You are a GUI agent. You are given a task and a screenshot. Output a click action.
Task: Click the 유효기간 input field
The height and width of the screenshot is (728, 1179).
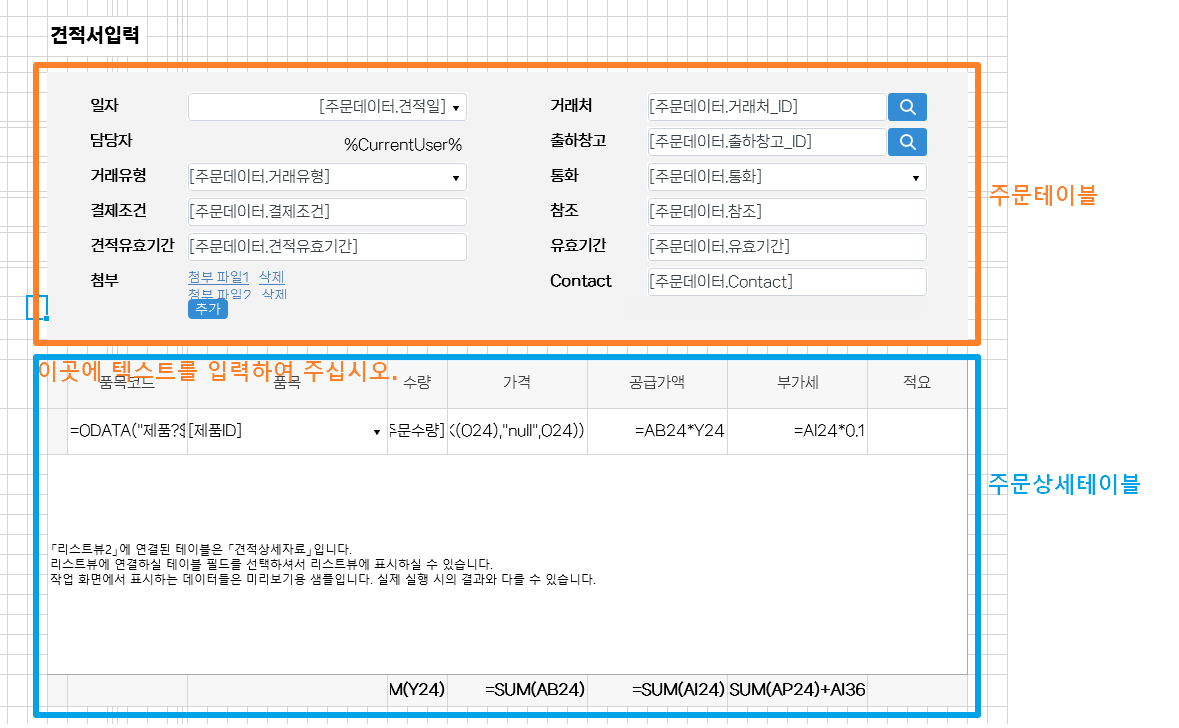coord(787,247)
